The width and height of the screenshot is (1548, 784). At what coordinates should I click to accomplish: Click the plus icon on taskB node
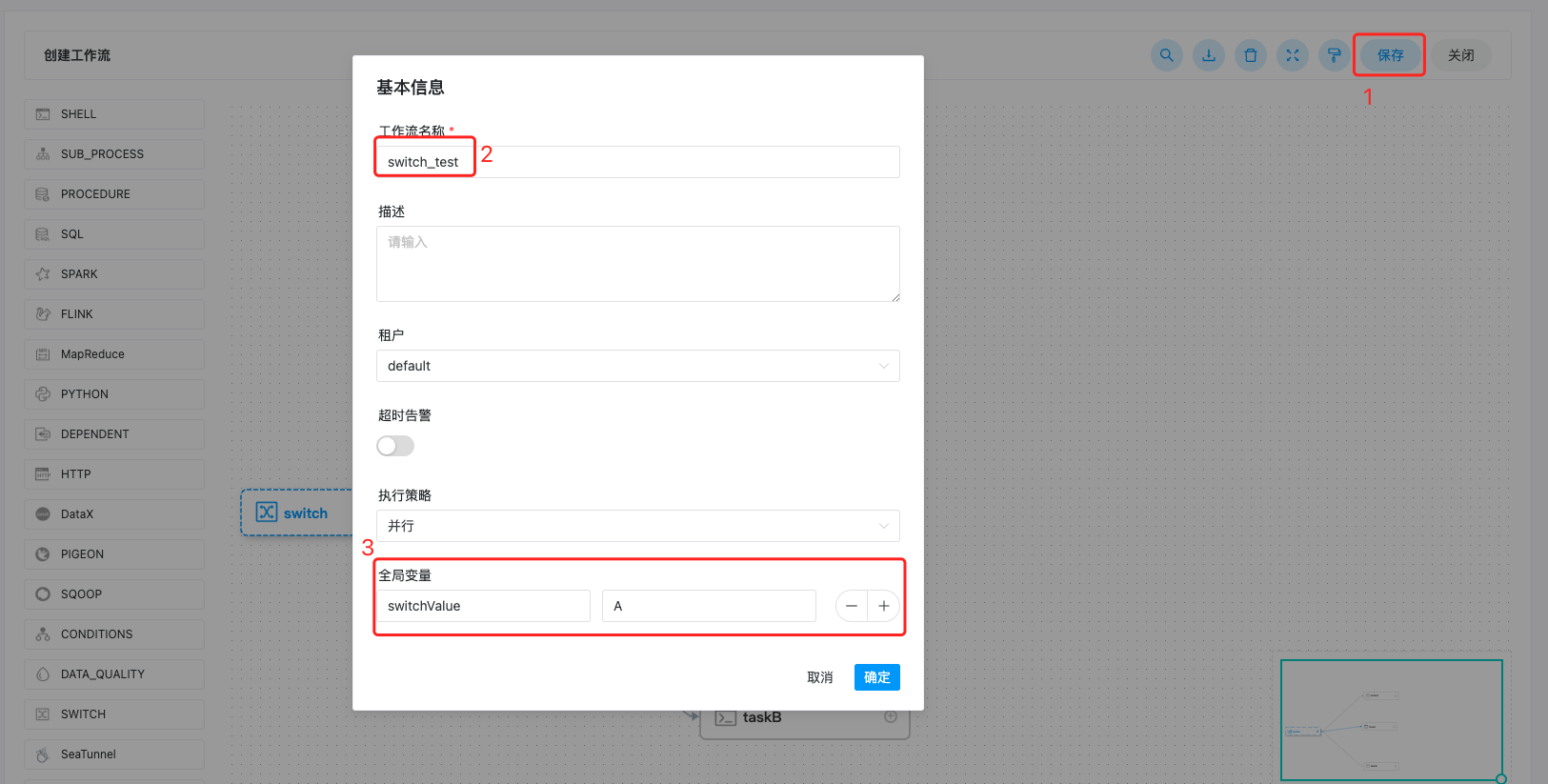(891, 716)
